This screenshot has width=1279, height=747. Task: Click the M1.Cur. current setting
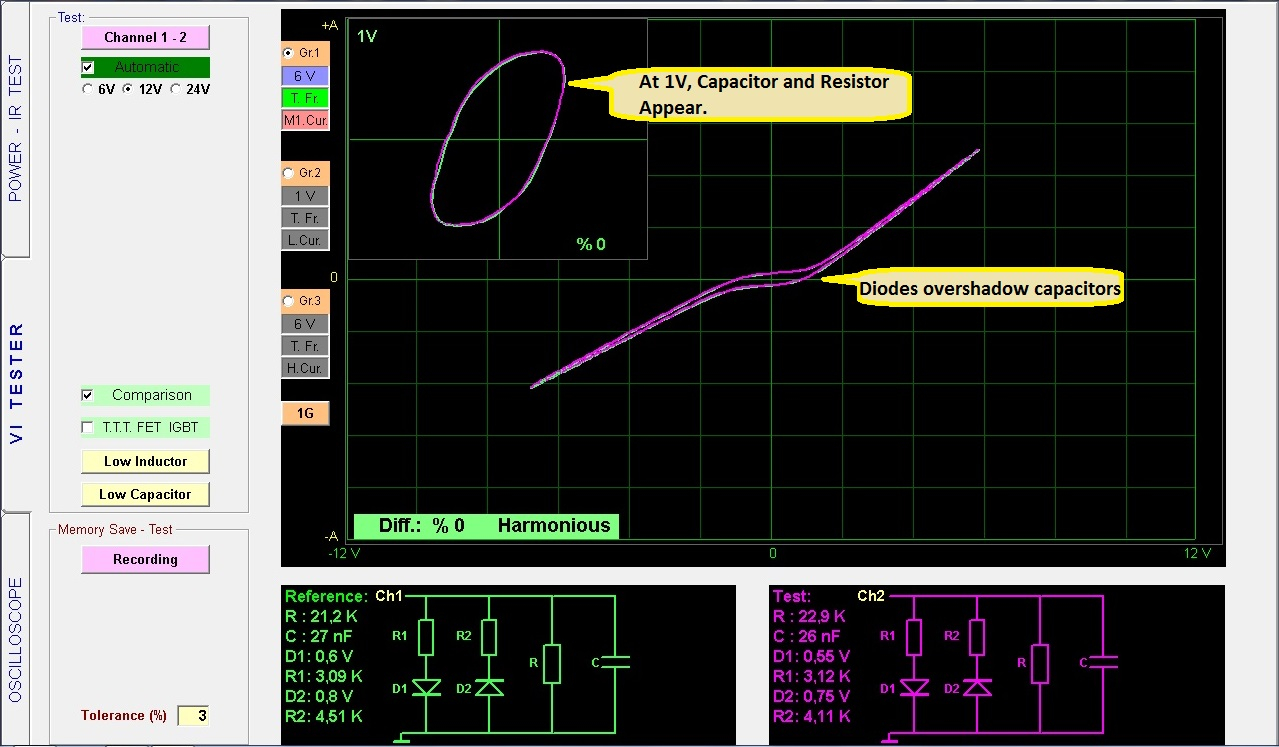pyautogui.click(x=305, y=120)
